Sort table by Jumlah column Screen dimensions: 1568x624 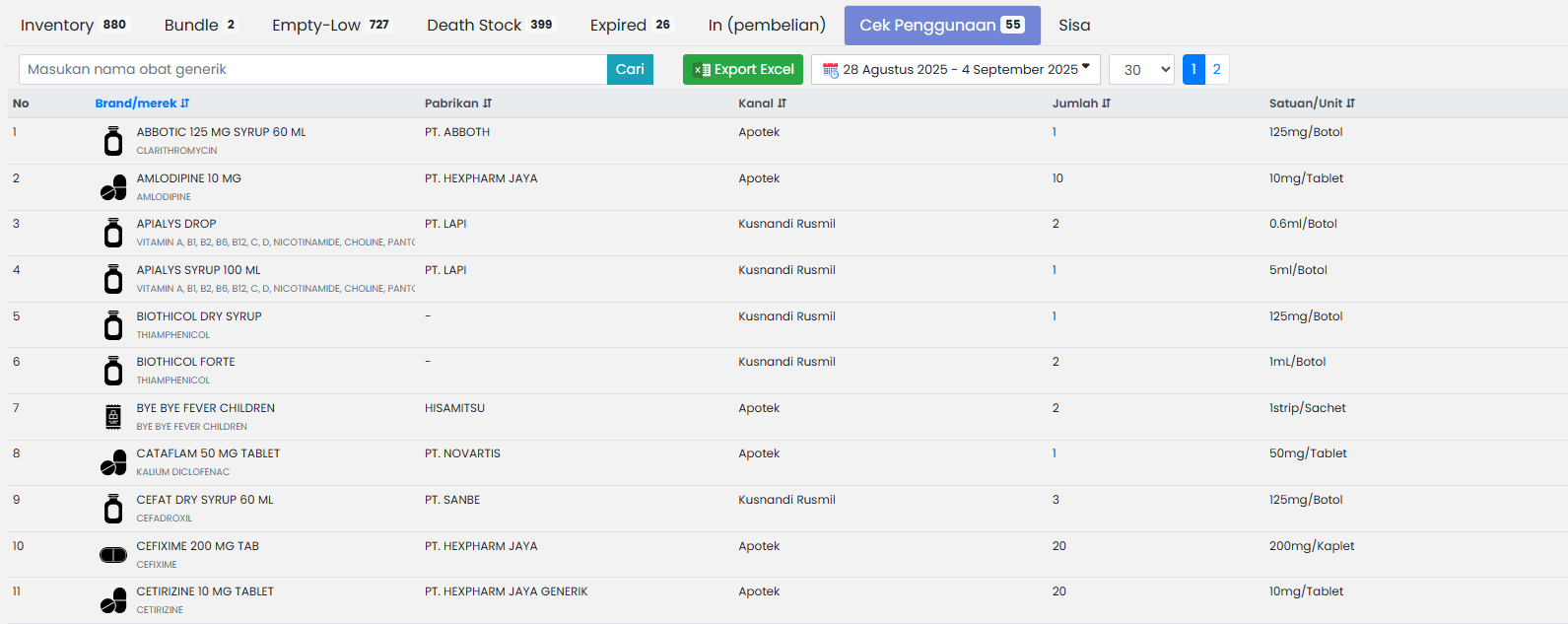coord(1081,104)
